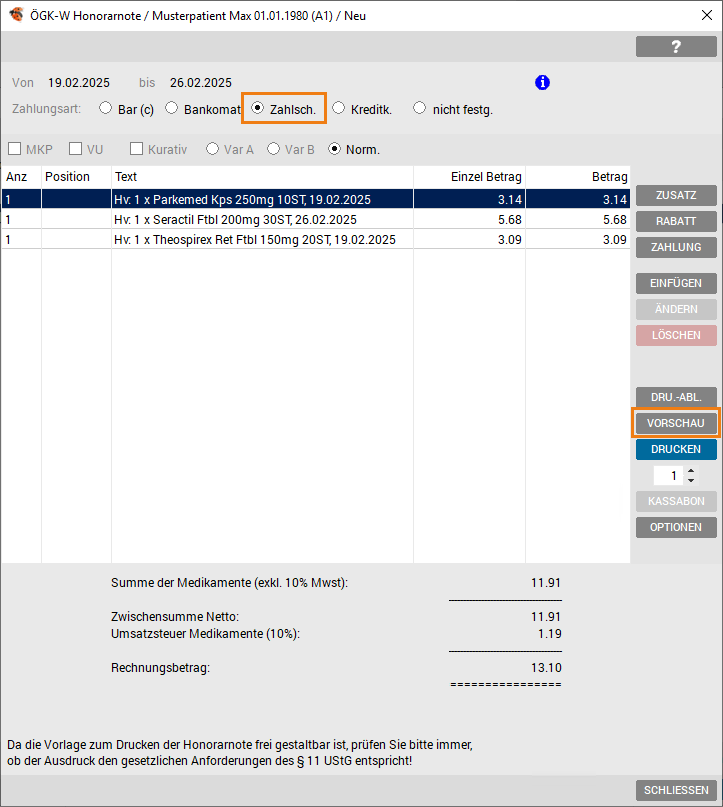
Task: Click the Text column header
Action: (262, 177)
